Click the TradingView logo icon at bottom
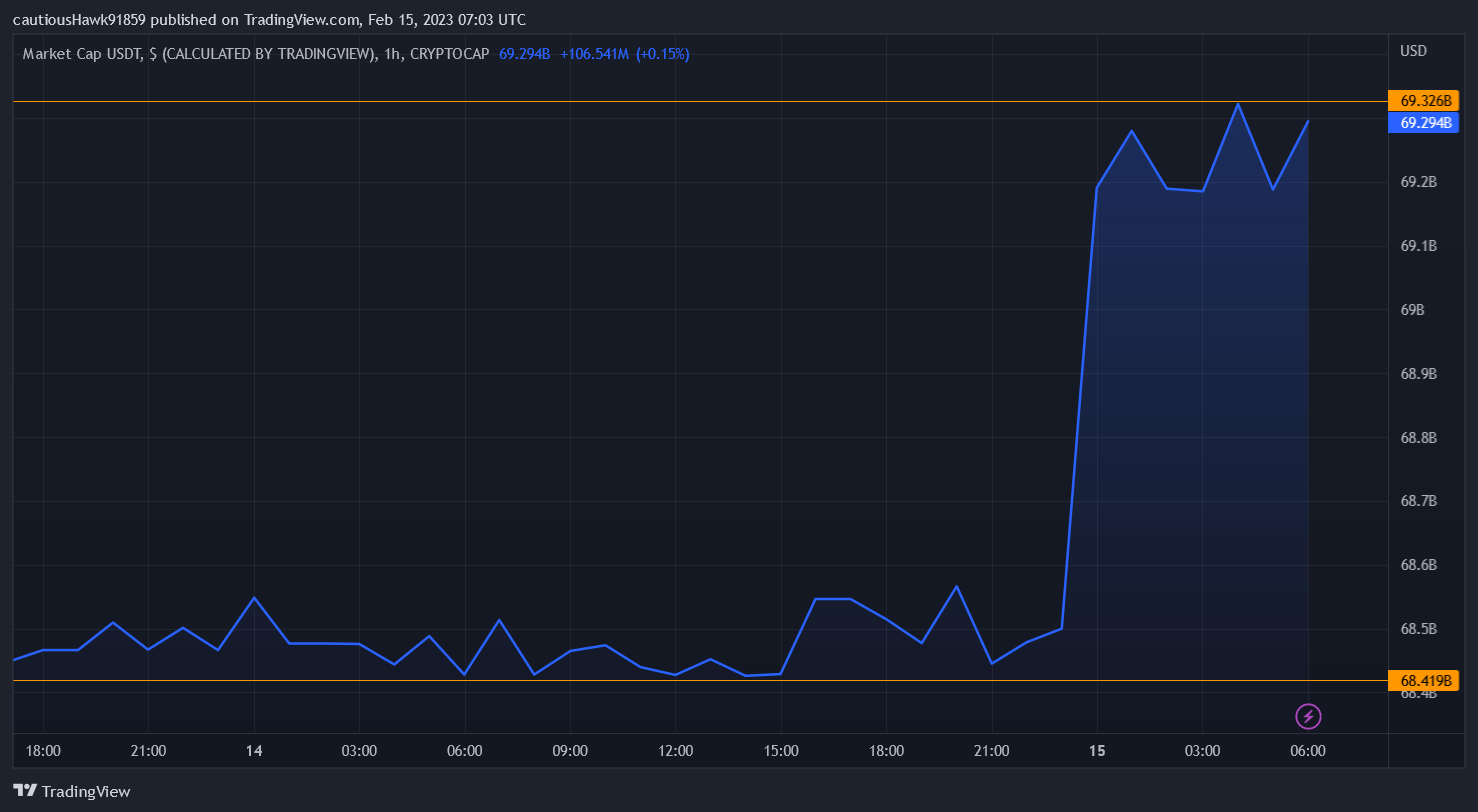 [25, 791]
